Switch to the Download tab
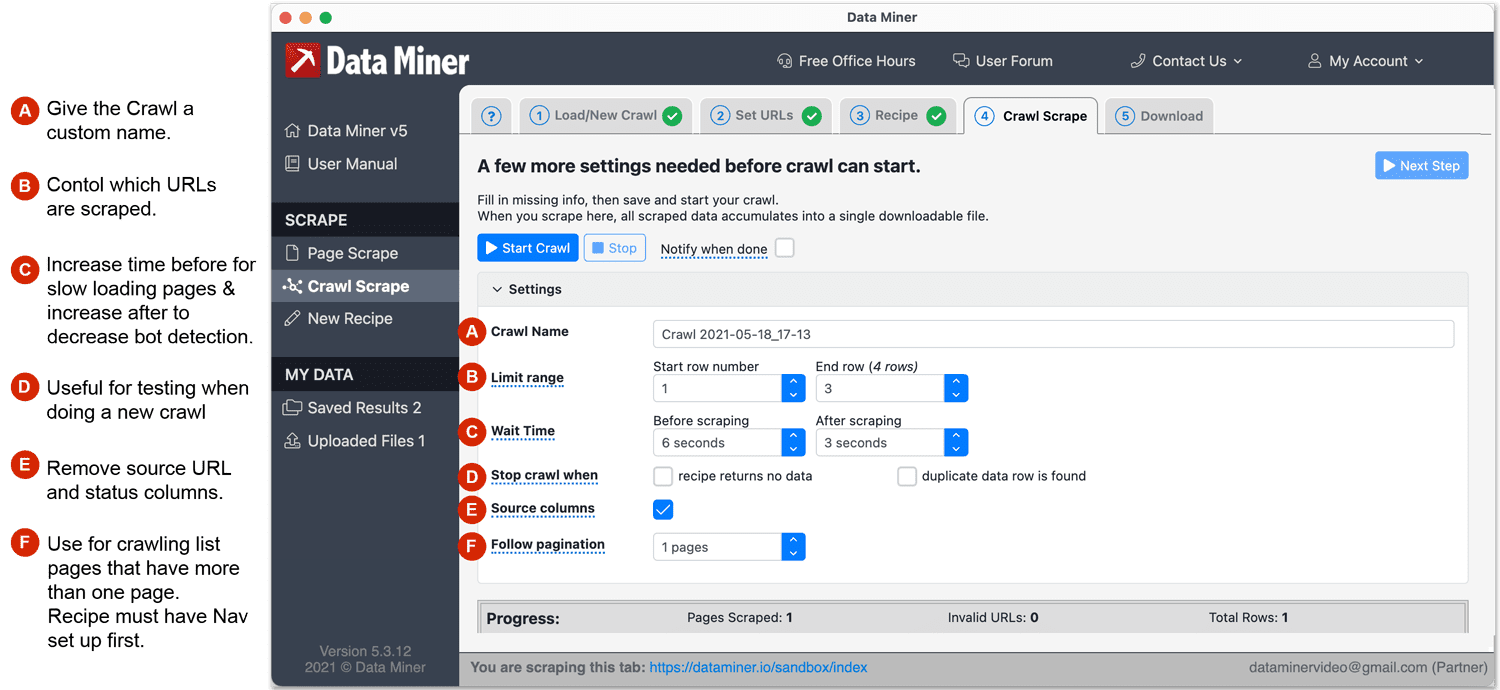This screenshot has height=690, width=1500. 1160,116
